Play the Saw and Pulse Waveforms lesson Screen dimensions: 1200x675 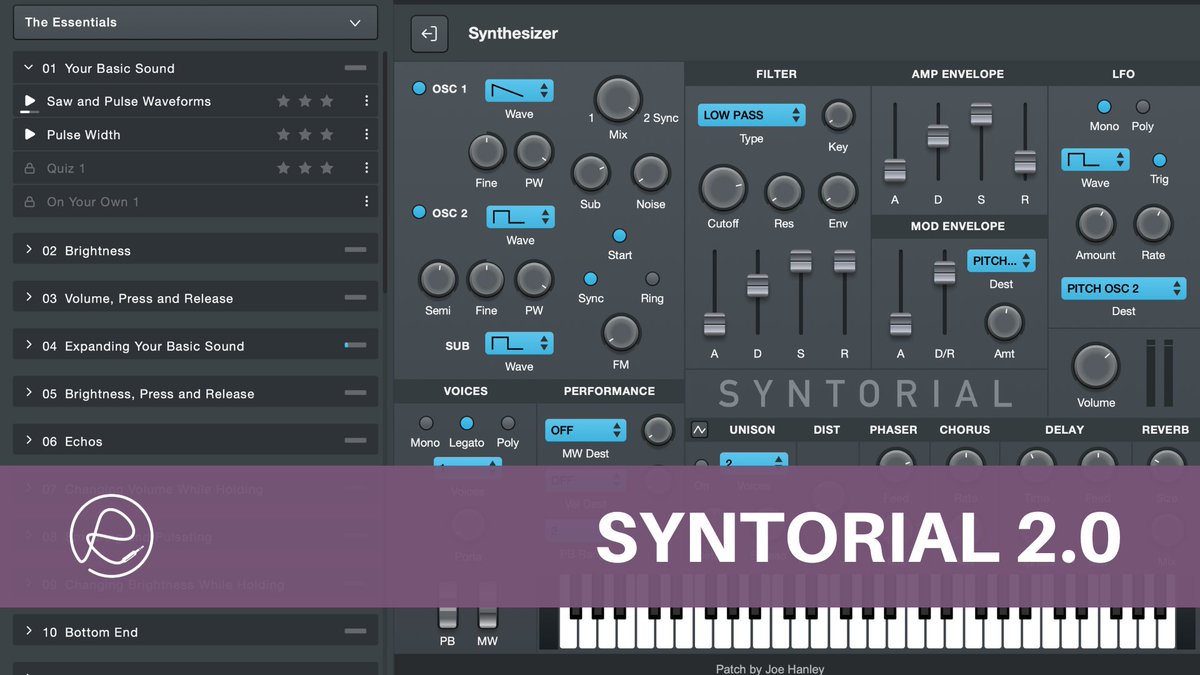click(x=30, y=101)
